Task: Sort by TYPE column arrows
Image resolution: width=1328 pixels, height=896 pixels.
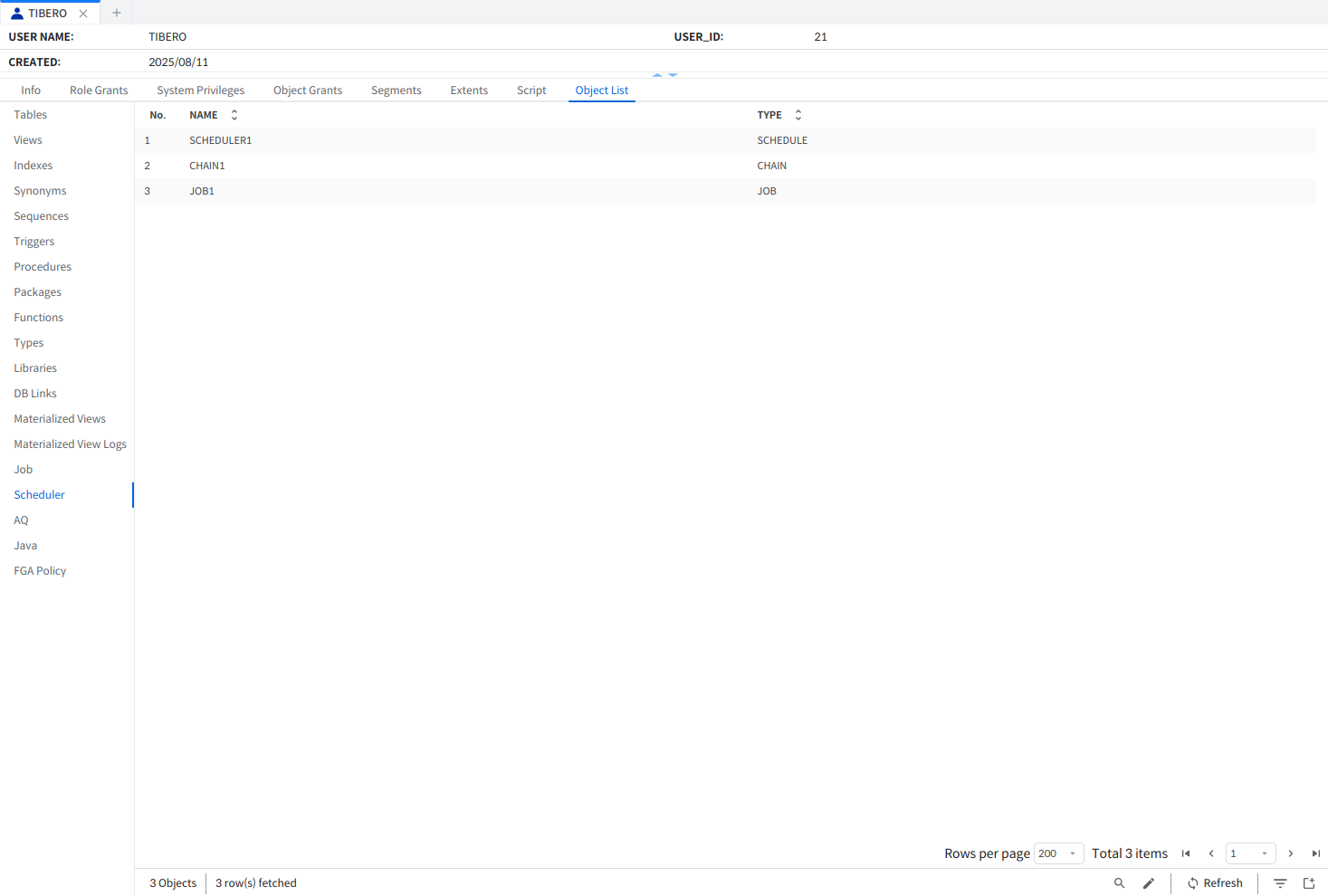Action: coord(798,115)
